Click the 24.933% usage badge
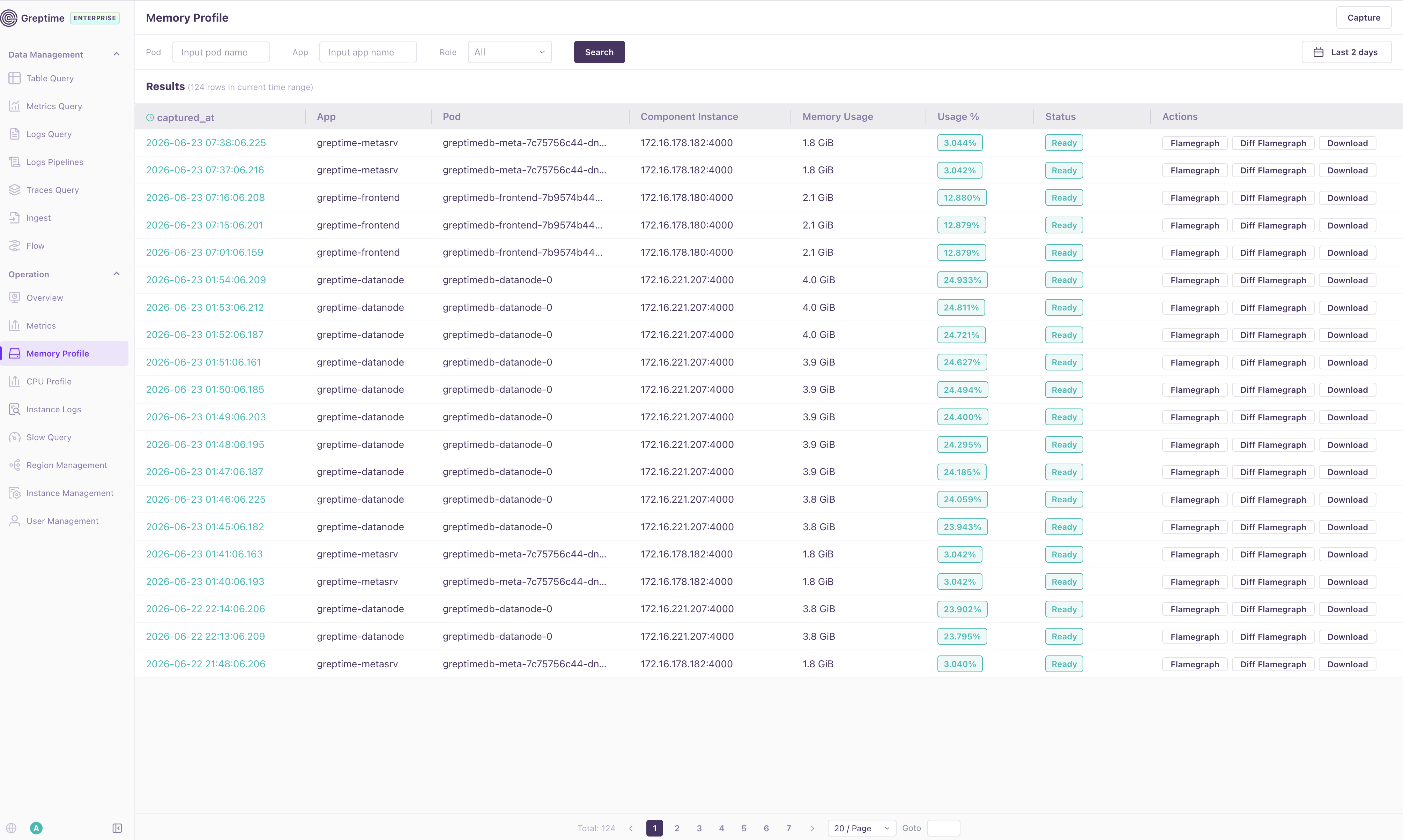 [963, 280]
